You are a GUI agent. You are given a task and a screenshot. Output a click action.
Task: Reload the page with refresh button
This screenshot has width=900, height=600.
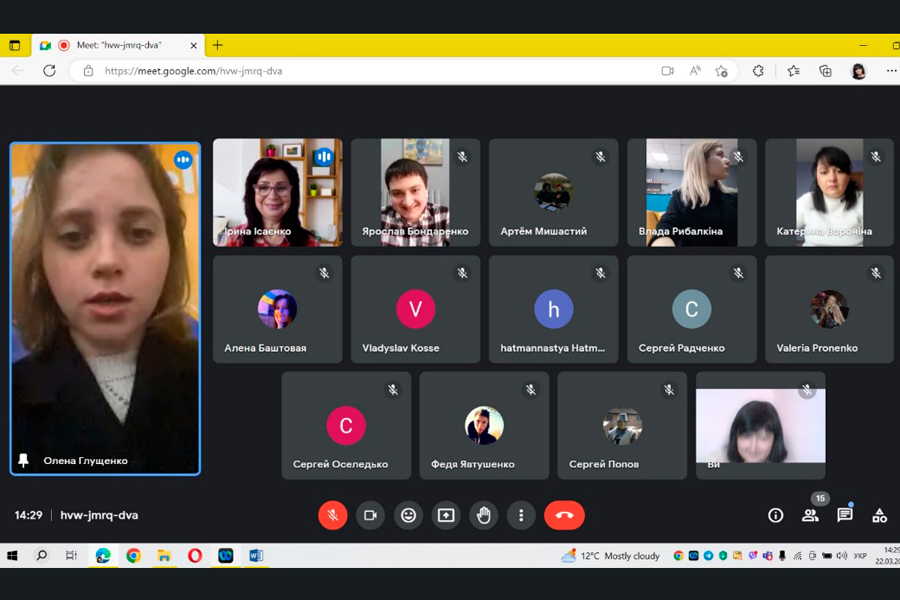click(49, 71)
